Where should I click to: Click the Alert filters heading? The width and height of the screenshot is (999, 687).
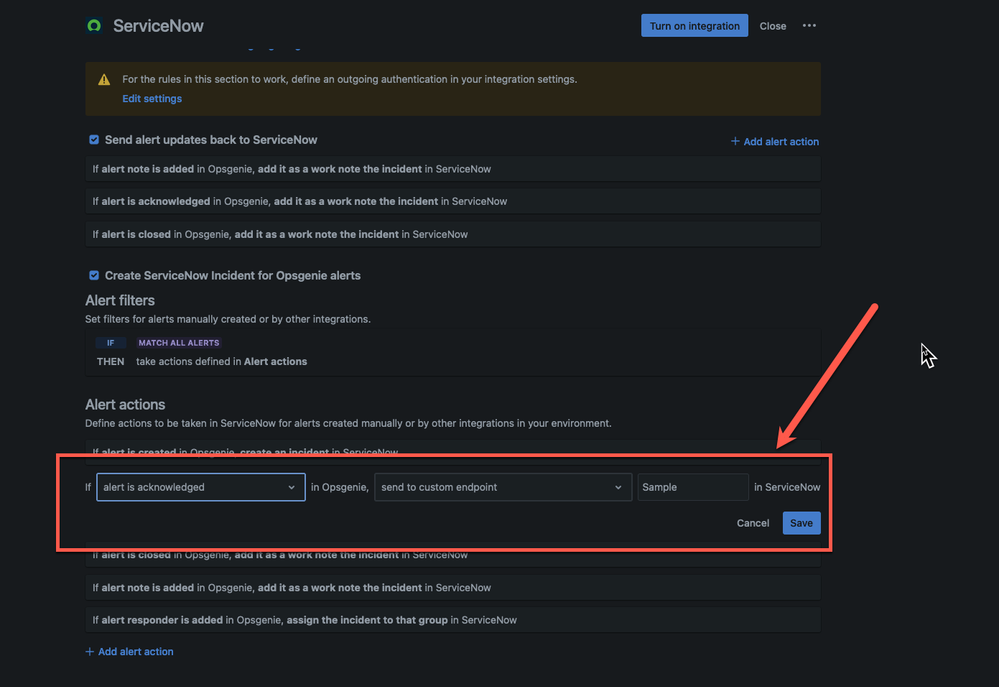pos(120,300)
